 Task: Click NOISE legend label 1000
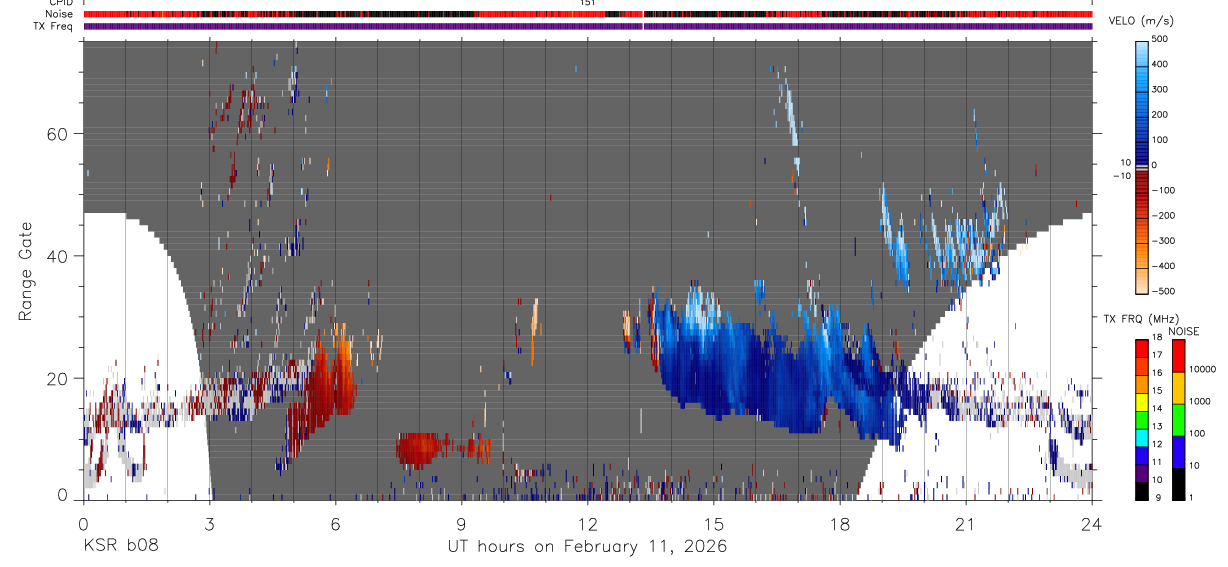1198,402
